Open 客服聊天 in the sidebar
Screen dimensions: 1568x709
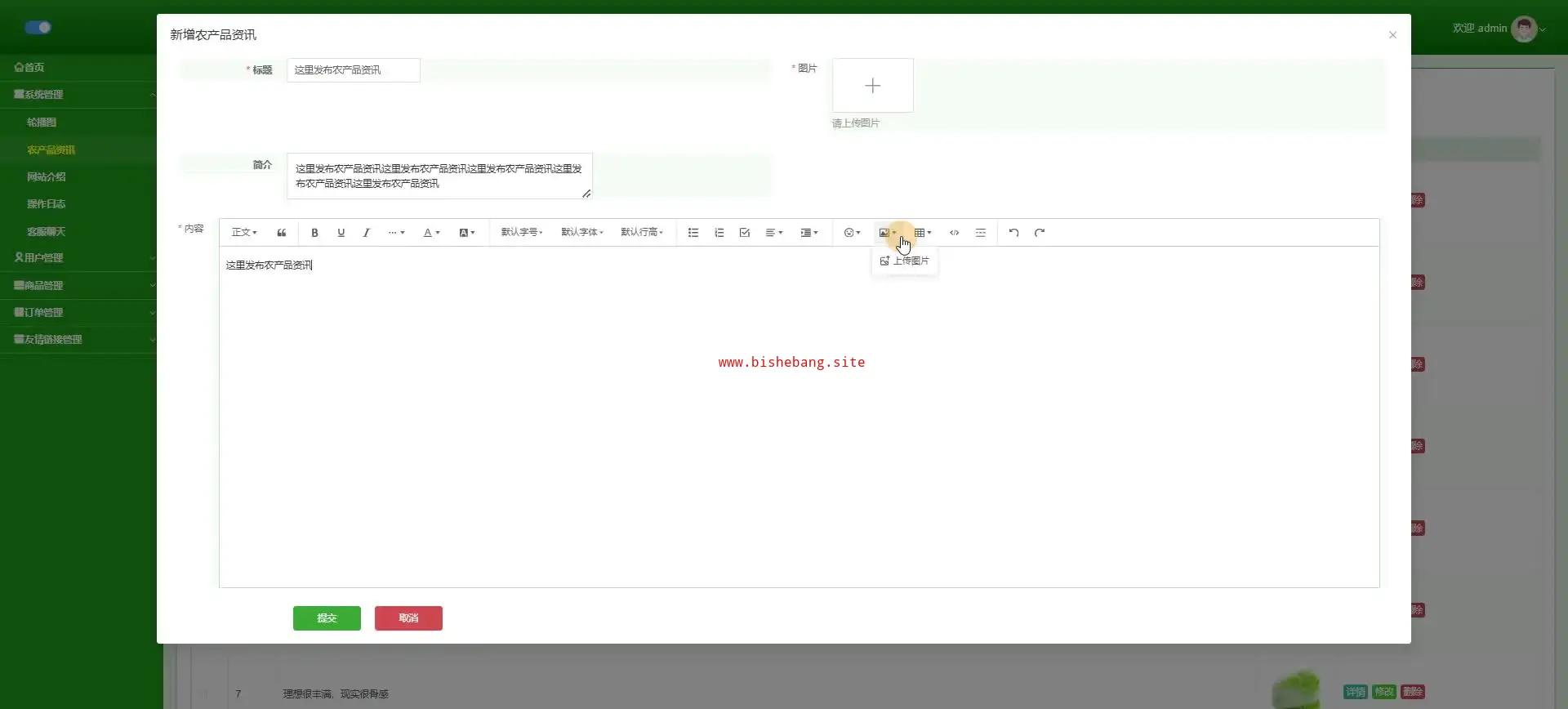click(47, 232)
